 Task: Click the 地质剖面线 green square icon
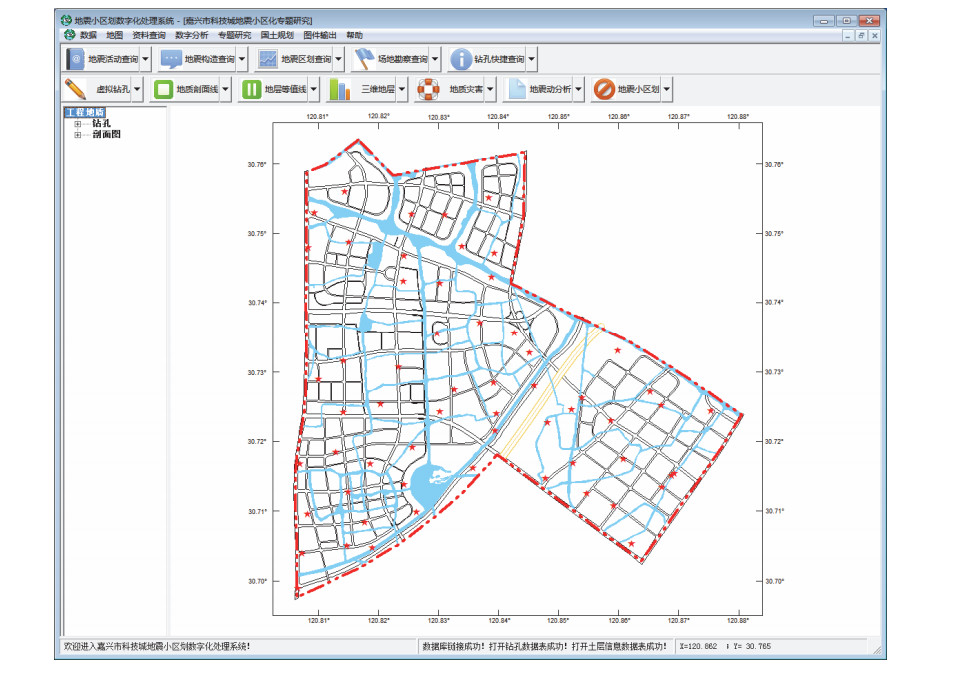coord(162,89)
